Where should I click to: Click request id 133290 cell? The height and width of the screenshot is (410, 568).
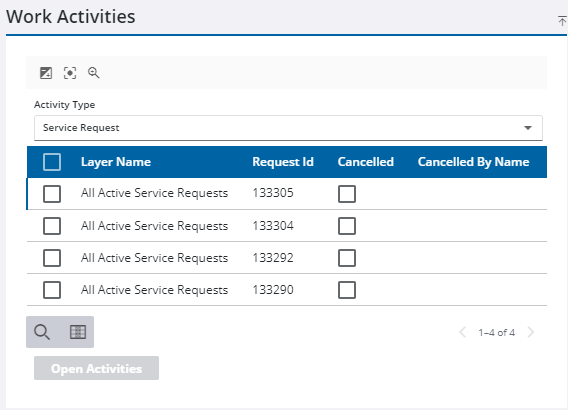pos(273,289)
